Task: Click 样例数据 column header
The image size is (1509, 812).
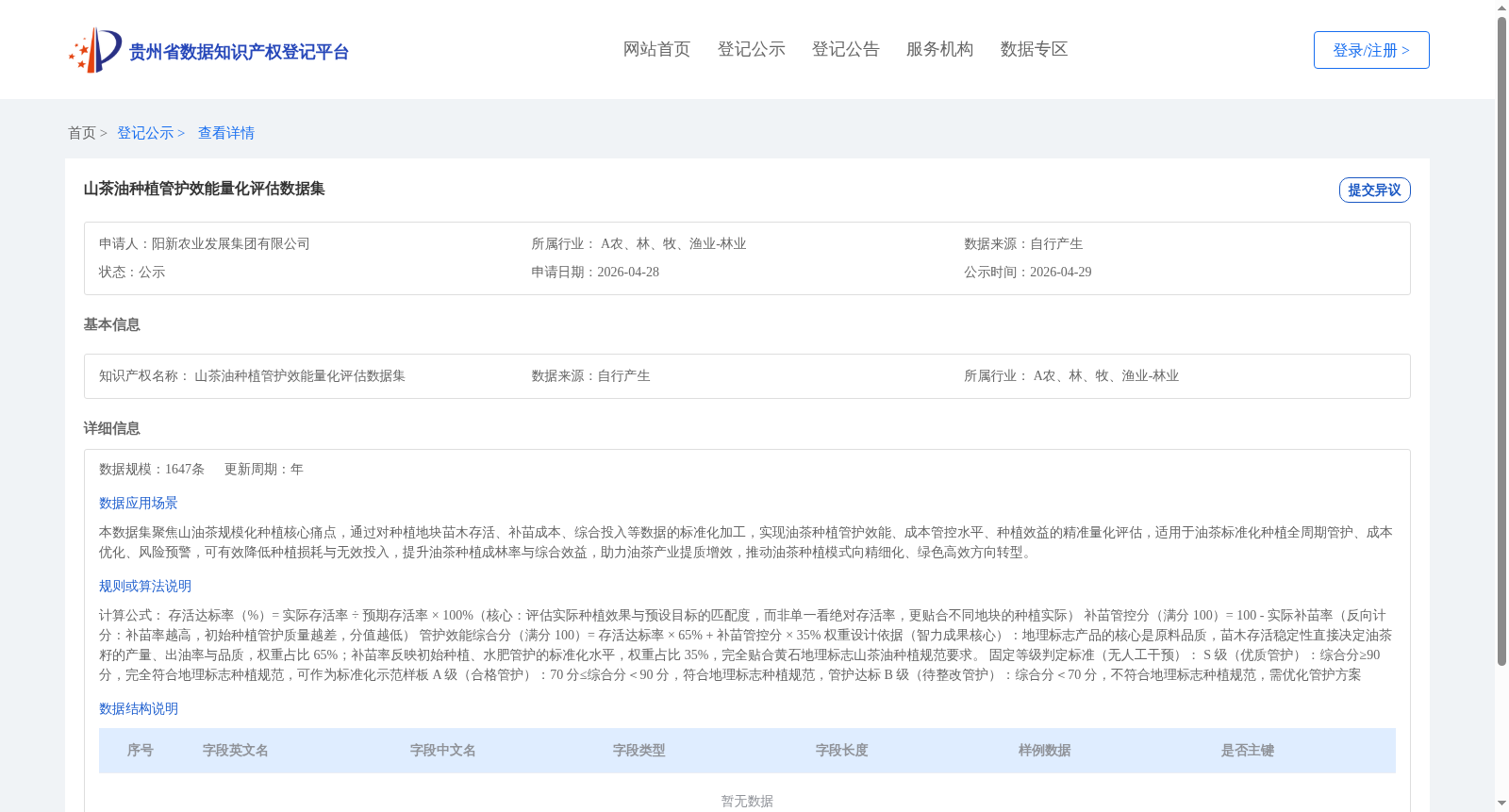Action: click(x=1045, y=751)
